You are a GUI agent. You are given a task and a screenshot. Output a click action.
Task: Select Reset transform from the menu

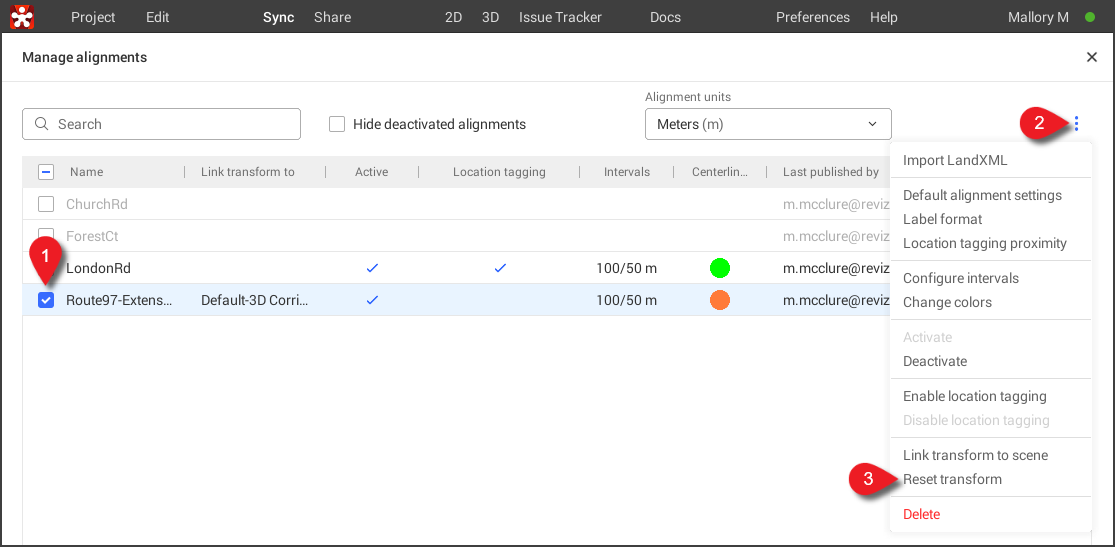pyautogui.click(x=952, y=479)
